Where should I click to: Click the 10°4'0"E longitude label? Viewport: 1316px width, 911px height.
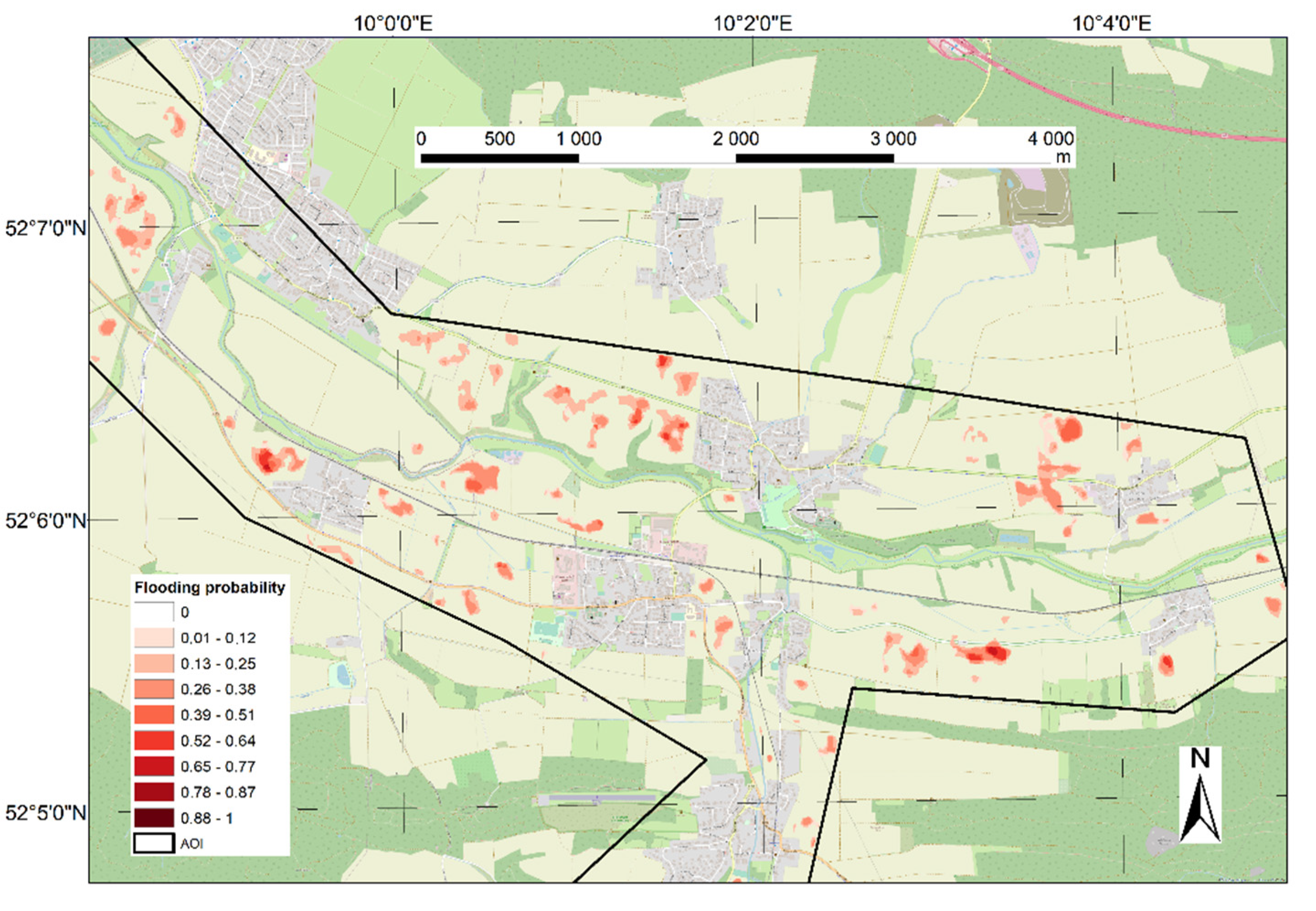click(1112, 23)
